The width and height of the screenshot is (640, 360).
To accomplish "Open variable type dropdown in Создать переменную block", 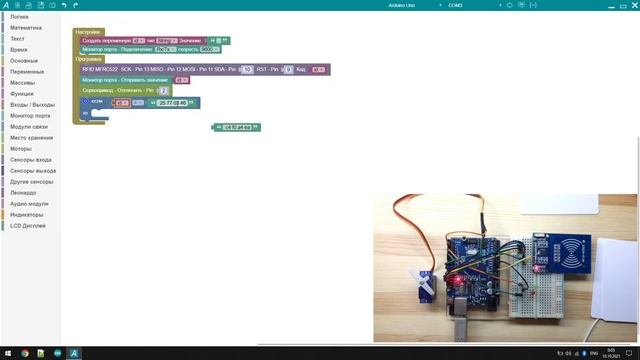I will 167,41.
